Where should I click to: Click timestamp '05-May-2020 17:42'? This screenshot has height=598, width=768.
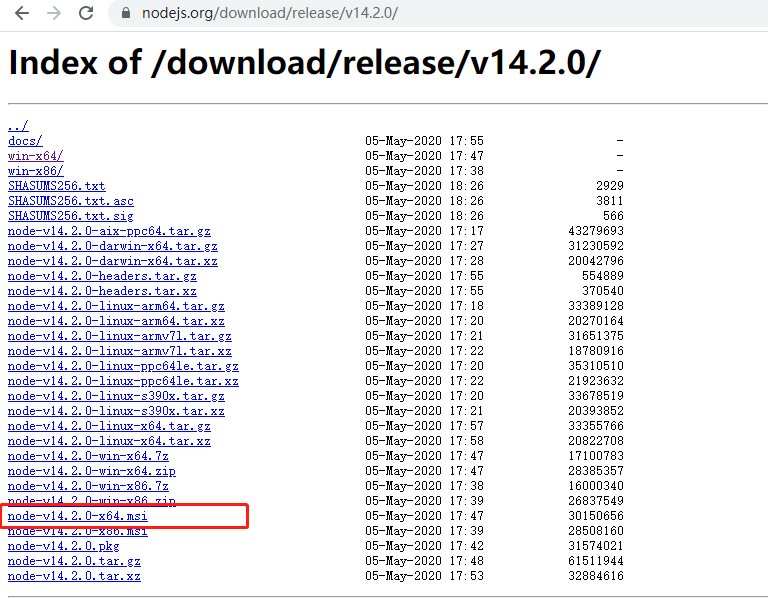click(424, 546)
